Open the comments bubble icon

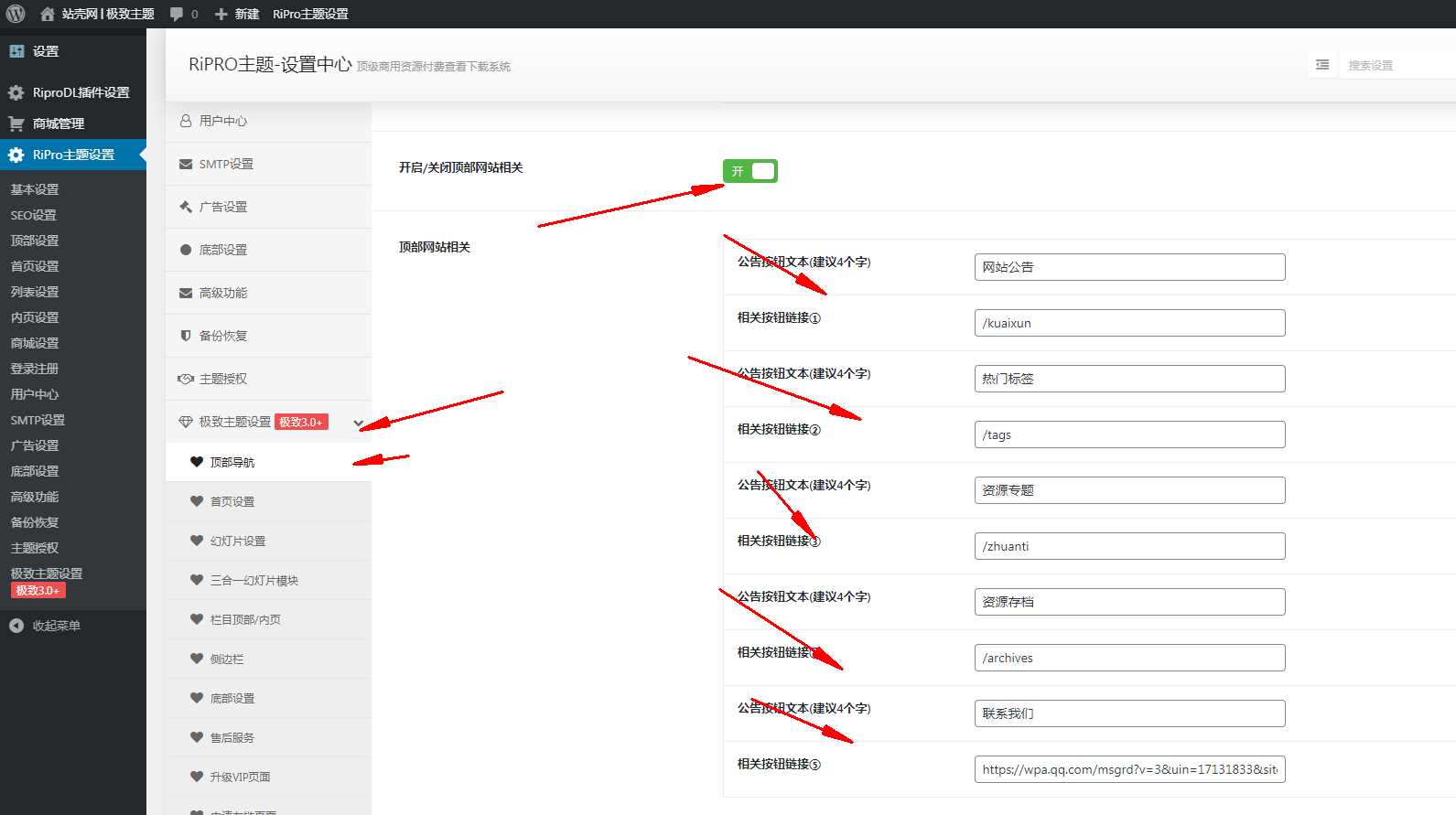point(177,14)
